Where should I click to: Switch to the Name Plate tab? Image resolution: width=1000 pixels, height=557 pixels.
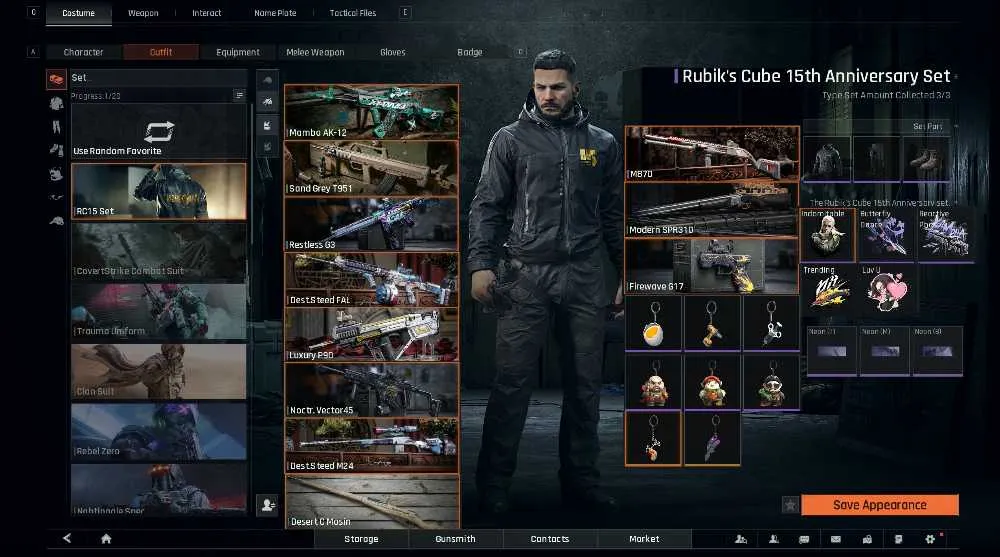coord(275,13)
